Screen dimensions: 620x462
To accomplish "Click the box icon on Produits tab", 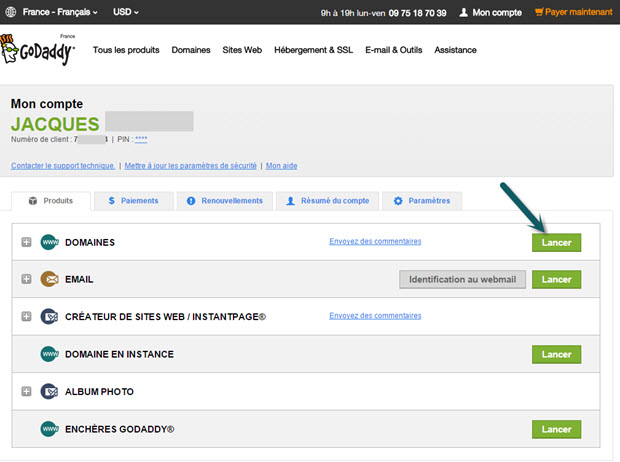I will point(33,201).
